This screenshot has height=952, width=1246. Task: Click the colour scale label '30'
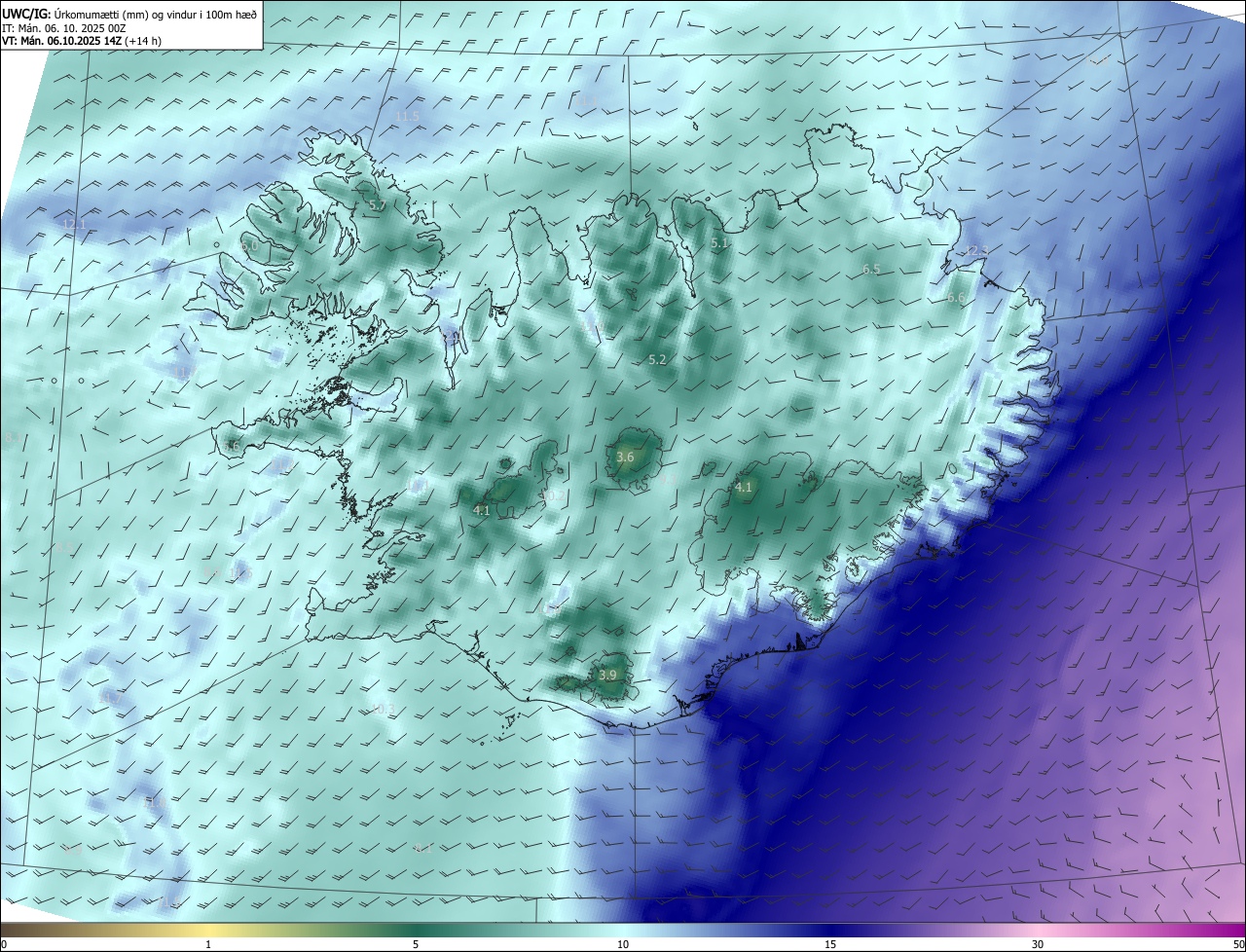1038,944
